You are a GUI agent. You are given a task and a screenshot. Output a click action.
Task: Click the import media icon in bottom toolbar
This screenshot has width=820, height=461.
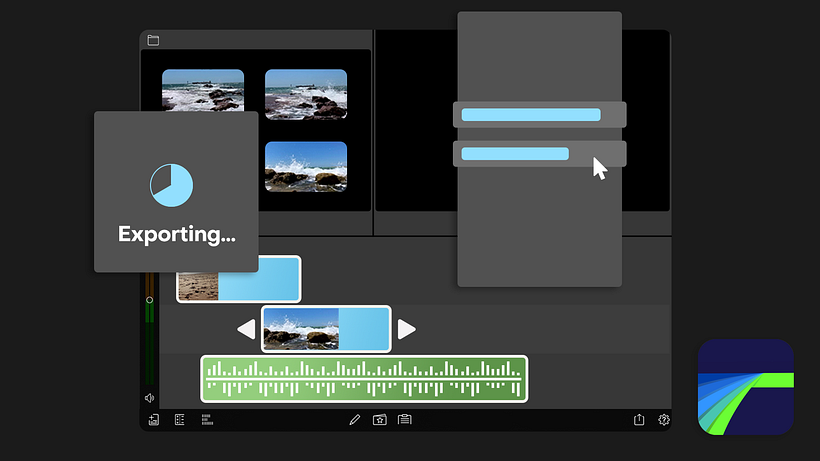pos(154,420)
